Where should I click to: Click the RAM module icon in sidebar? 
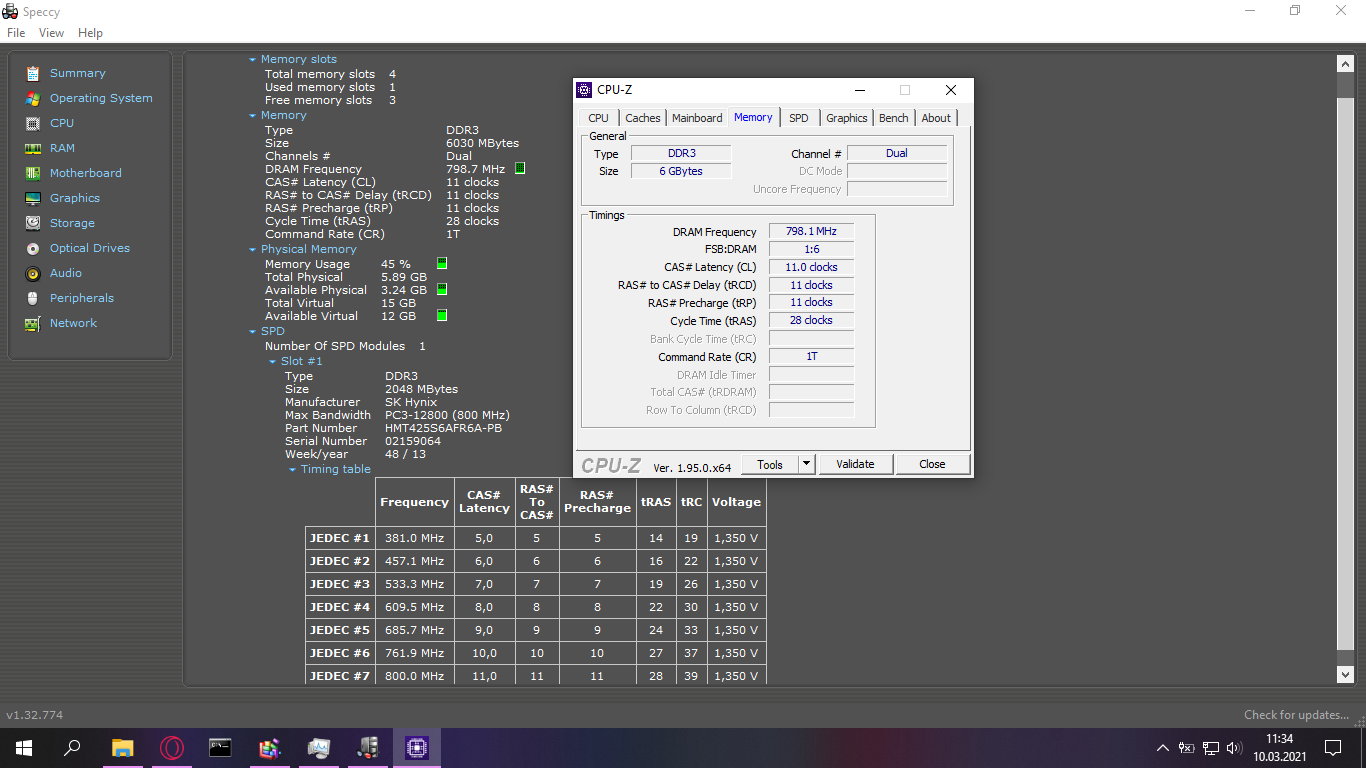[33, 148]
